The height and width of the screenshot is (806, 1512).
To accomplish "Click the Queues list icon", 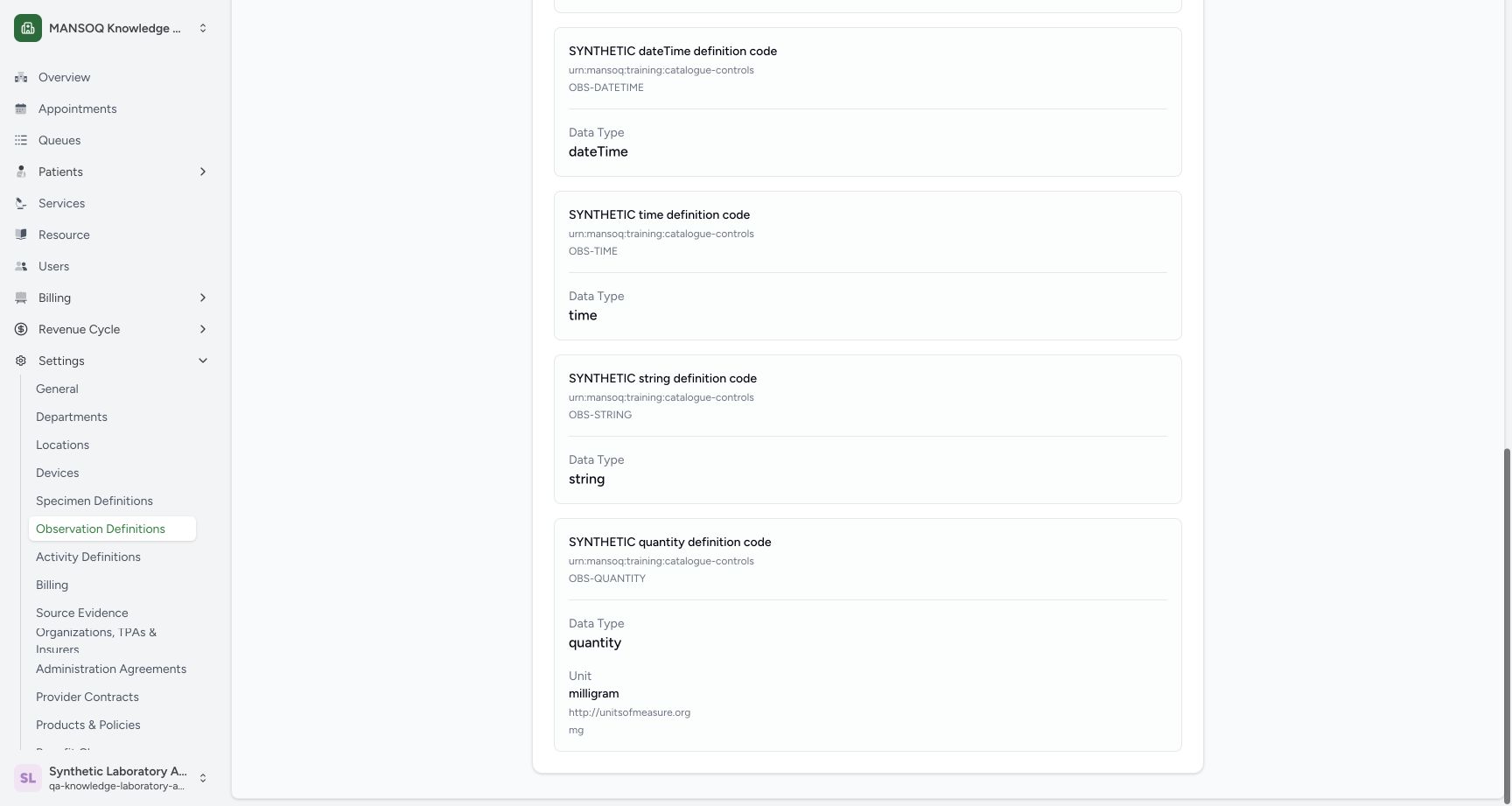I will coord(21,140).
